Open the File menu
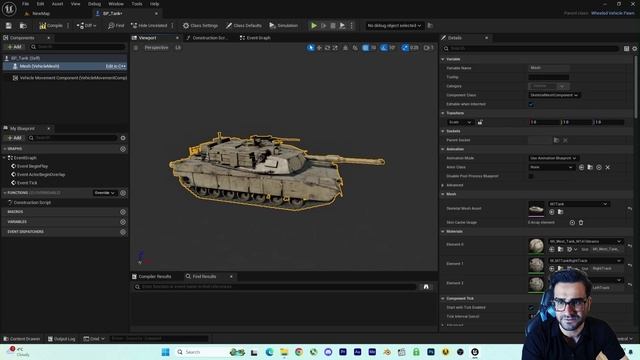Screen dimensions: 640x360 coord(25,4)
